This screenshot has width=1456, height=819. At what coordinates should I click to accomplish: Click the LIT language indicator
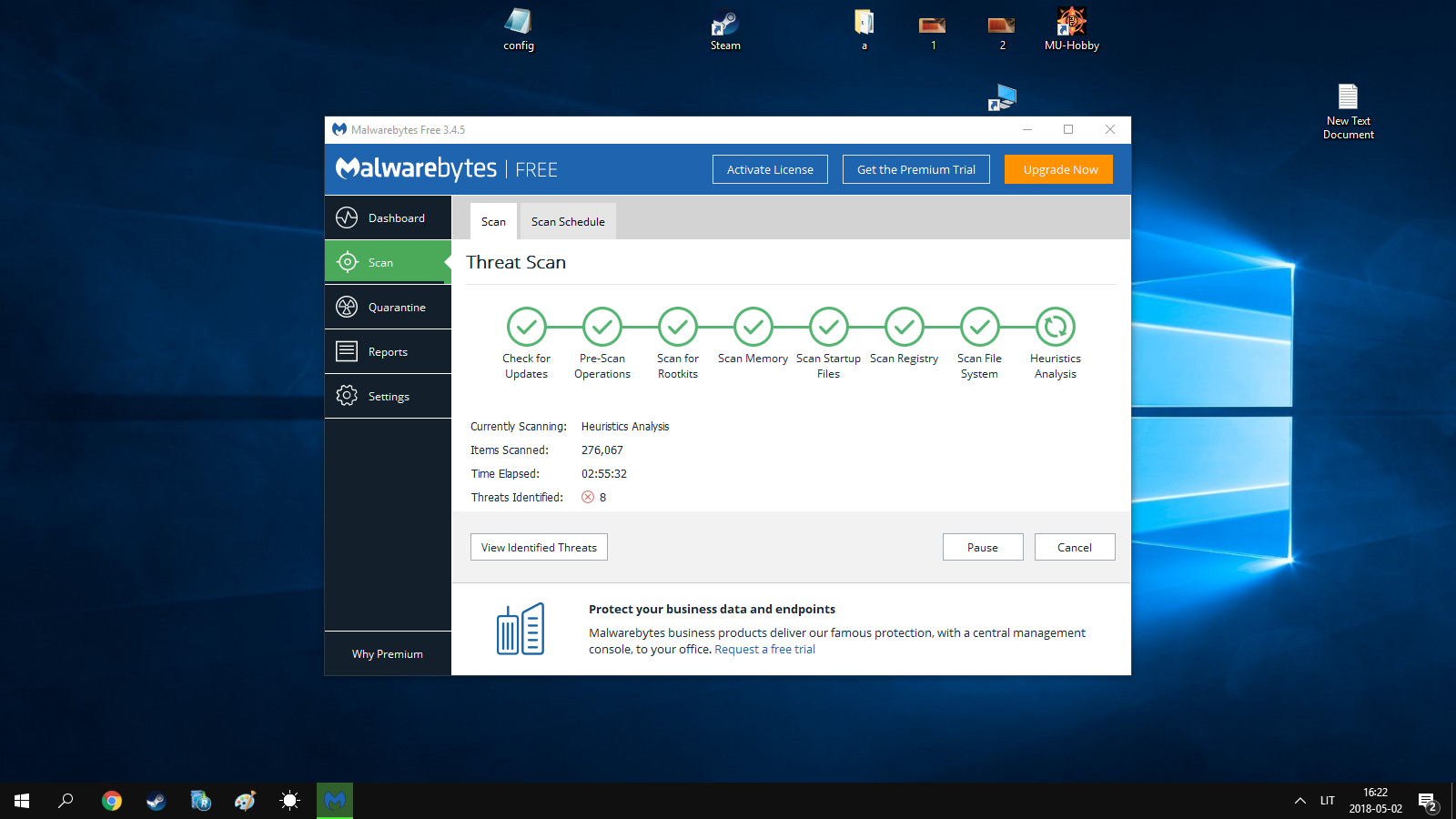(1328, 801)
